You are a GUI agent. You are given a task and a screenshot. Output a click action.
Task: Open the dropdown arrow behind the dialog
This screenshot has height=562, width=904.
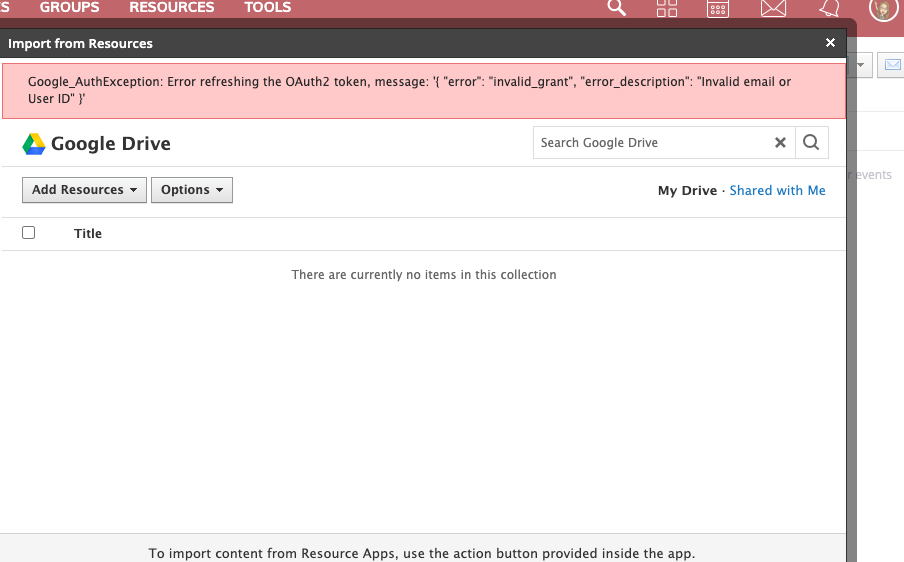(x=860, y=65)
